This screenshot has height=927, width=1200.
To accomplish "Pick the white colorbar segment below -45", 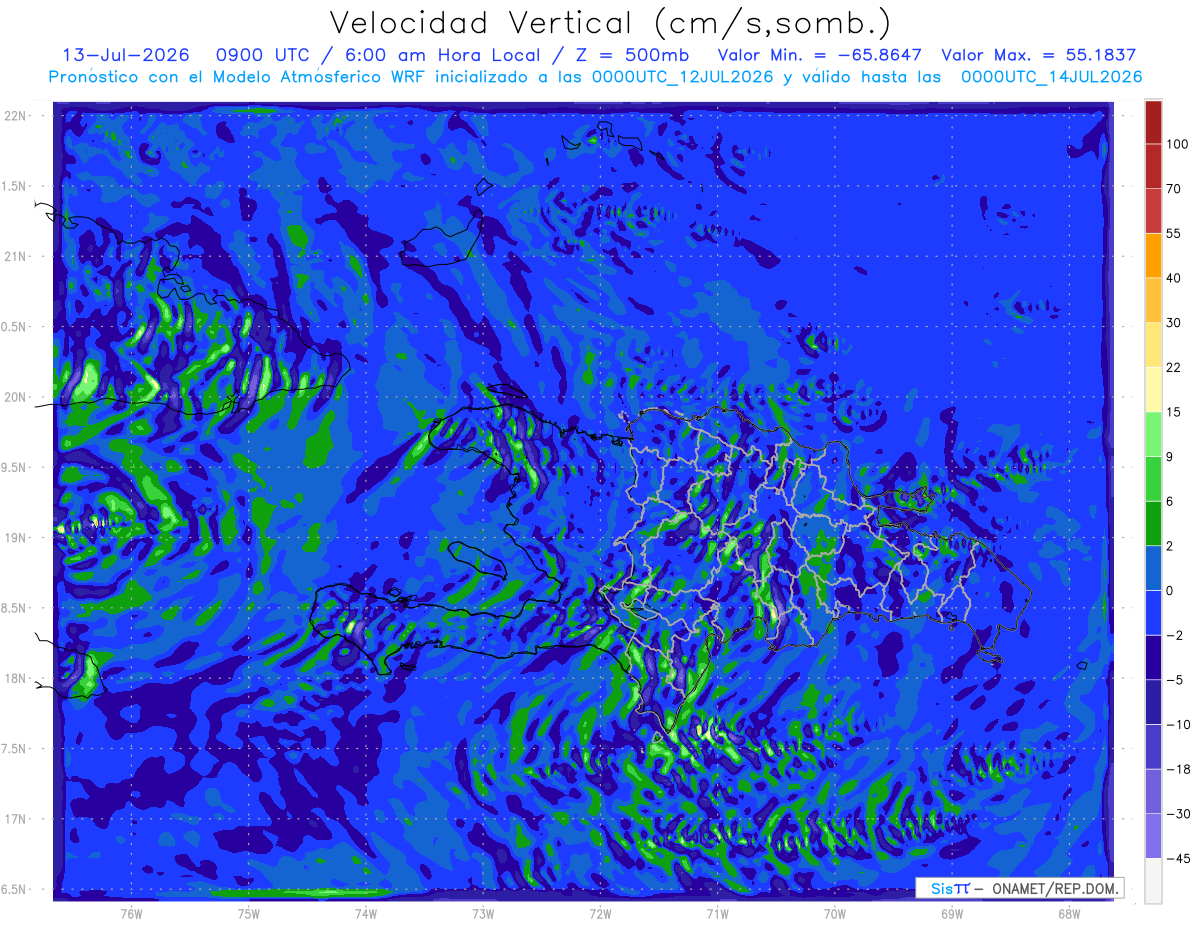I will click(1153, 880).
